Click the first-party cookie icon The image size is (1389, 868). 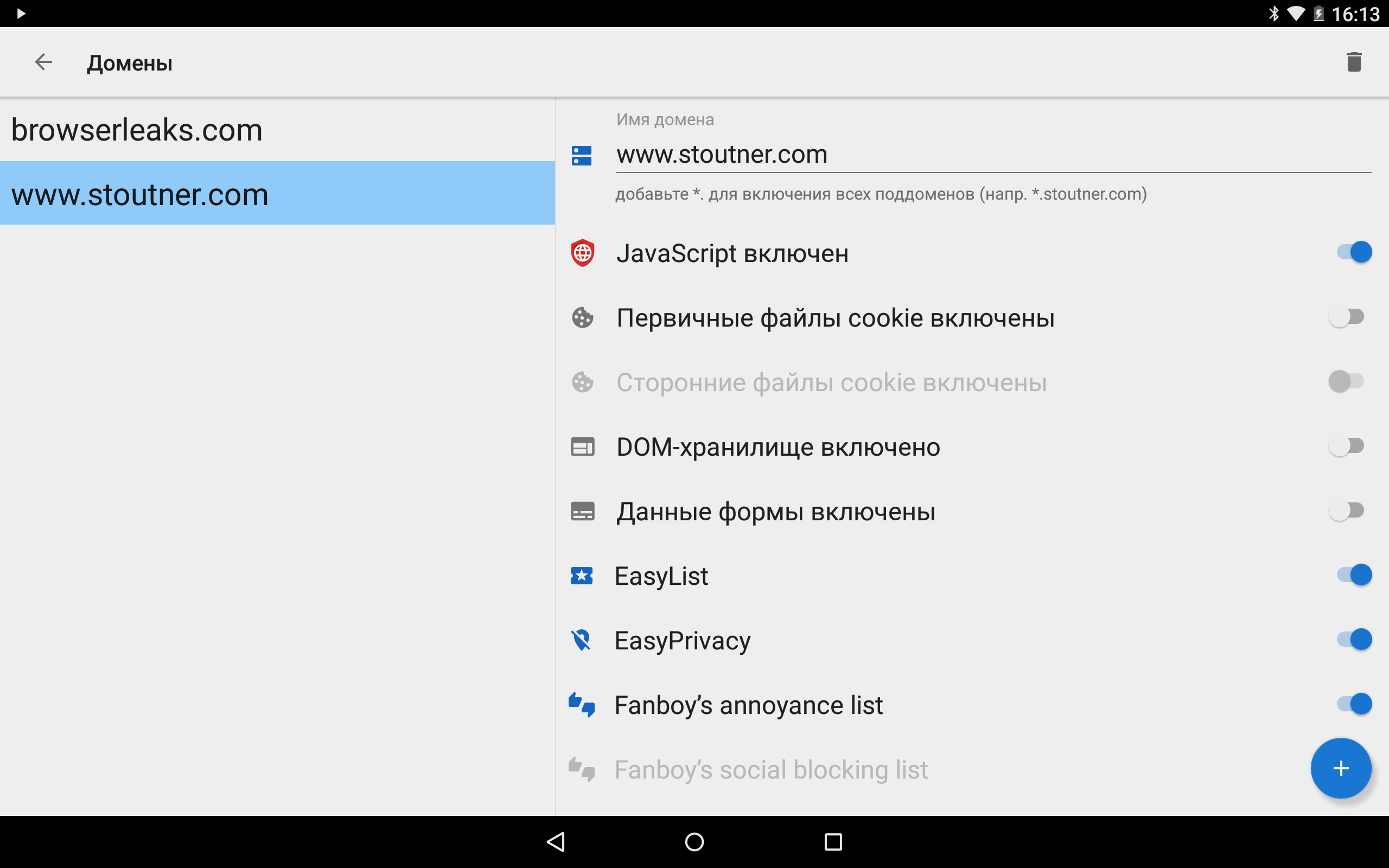tap(582, 317)
